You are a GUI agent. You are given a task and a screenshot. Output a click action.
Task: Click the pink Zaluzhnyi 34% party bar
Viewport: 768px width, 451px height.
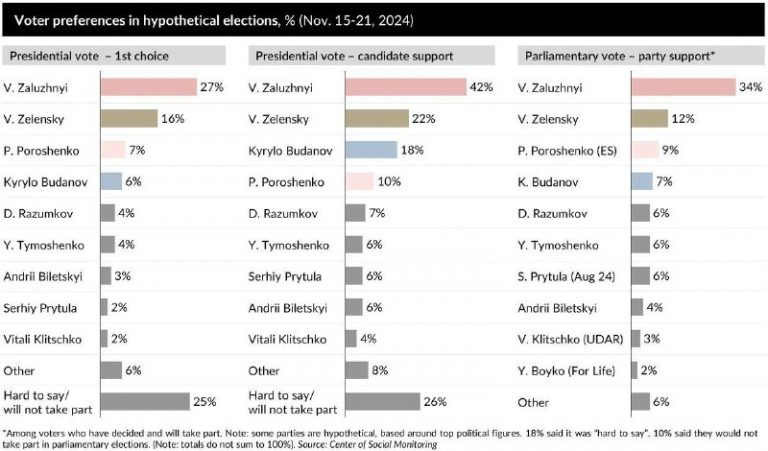675,87
